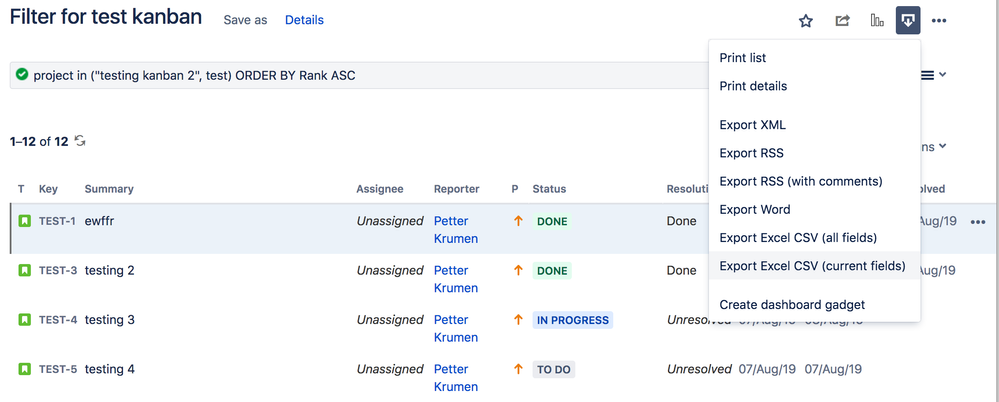Select Export RSS option

pyautogui.click(x=814, y=153)
